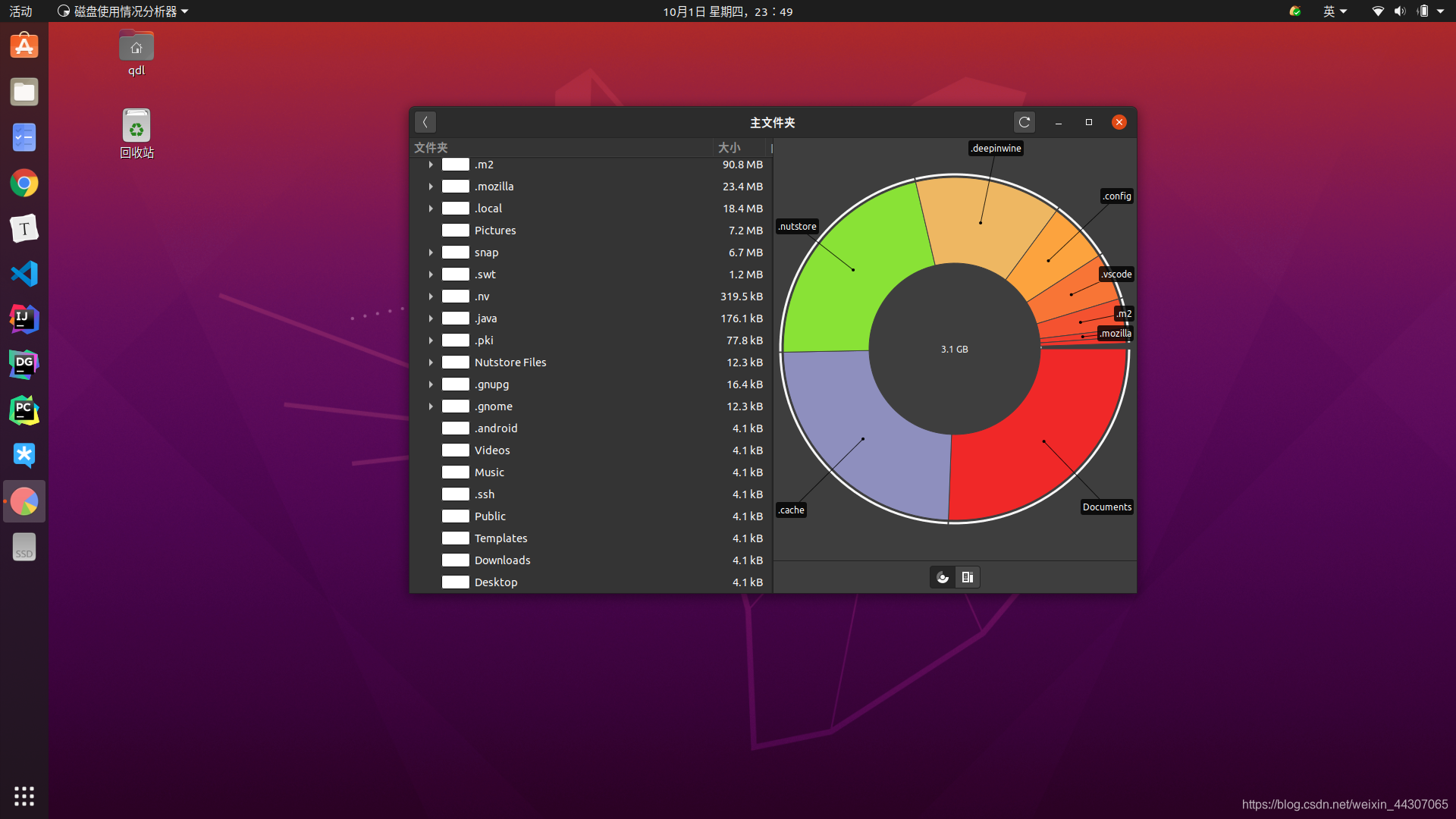Click the donut chart view icon
Viewport: 1456px width, 819px height.
coord(942,577)
